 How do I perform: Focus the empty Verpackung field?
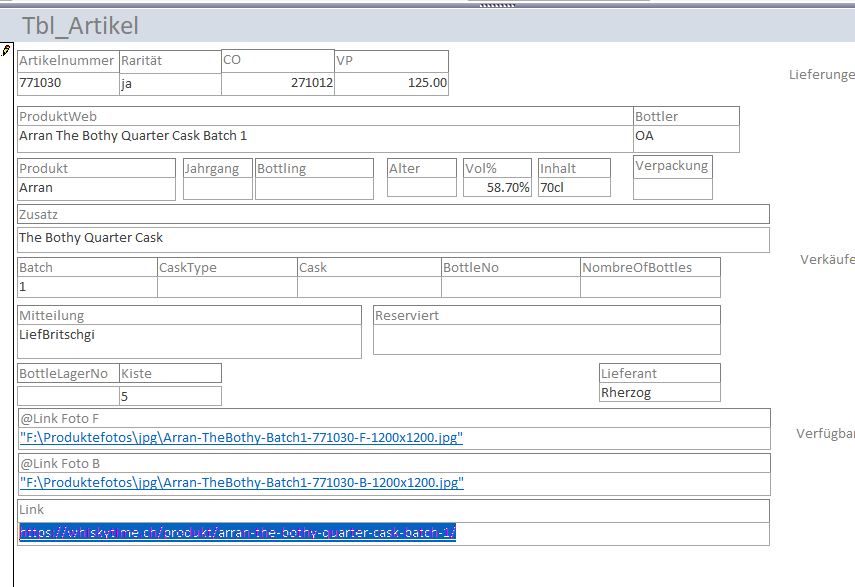coord(673,189)
